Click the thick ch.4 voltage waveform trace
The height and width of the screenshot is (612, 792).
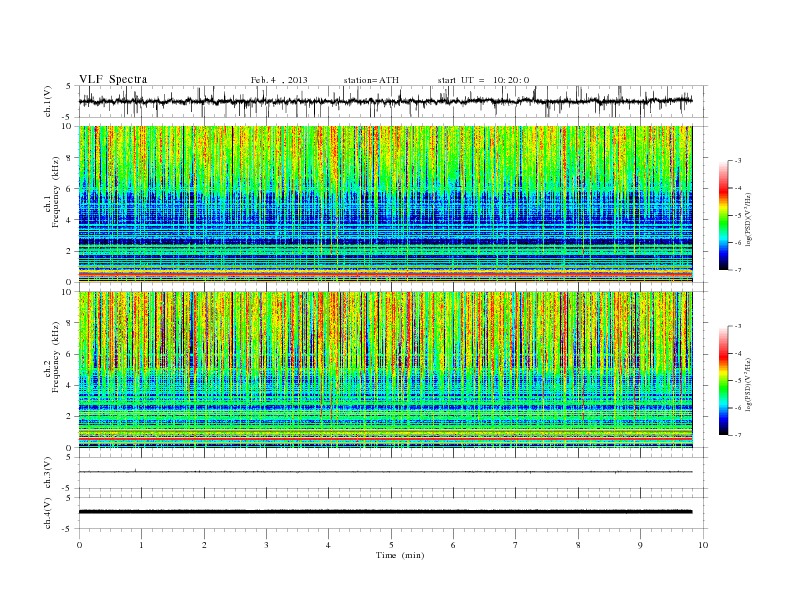click(385, 512)
